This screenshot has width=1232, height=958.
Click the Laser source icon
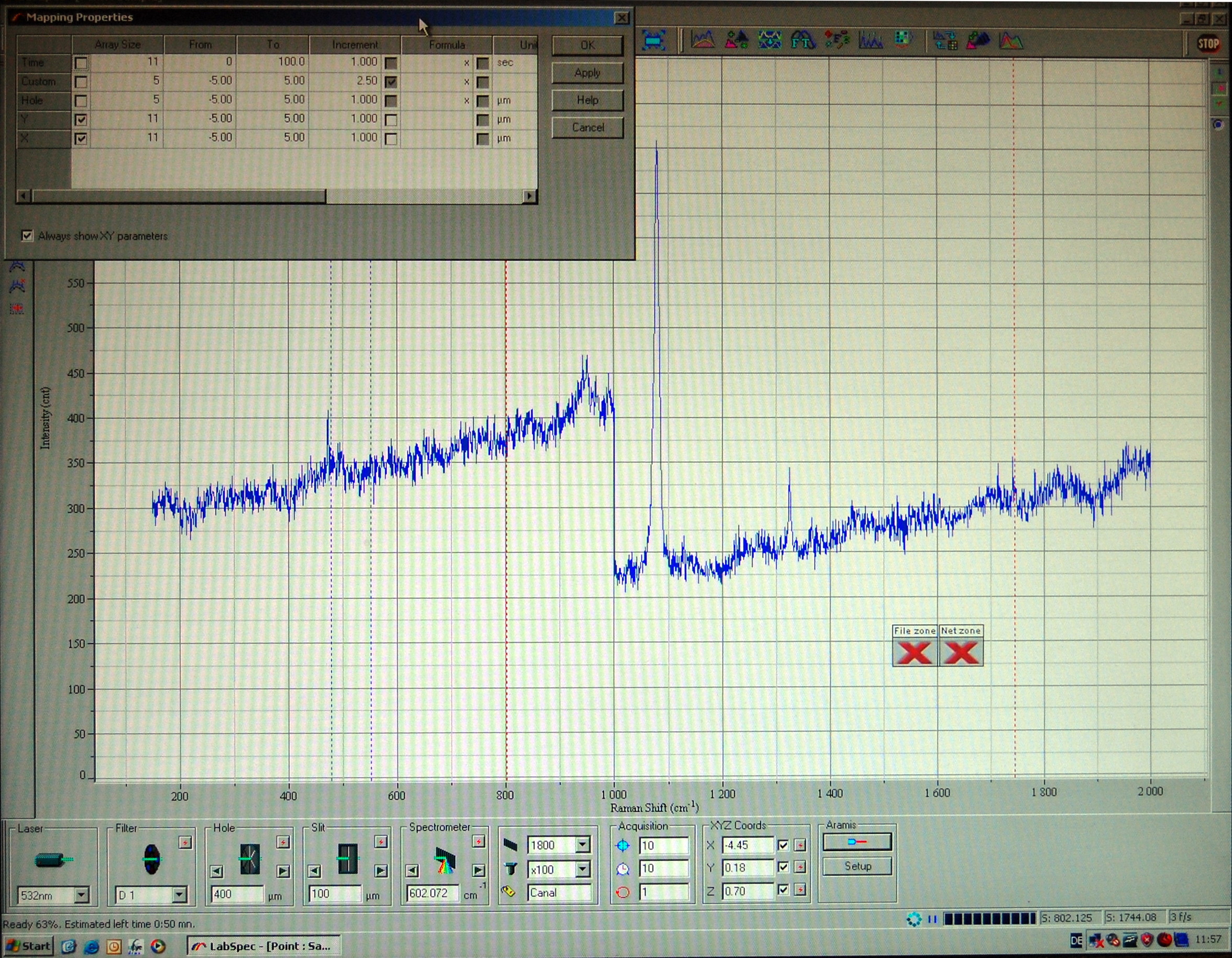[x=53, y=860]
